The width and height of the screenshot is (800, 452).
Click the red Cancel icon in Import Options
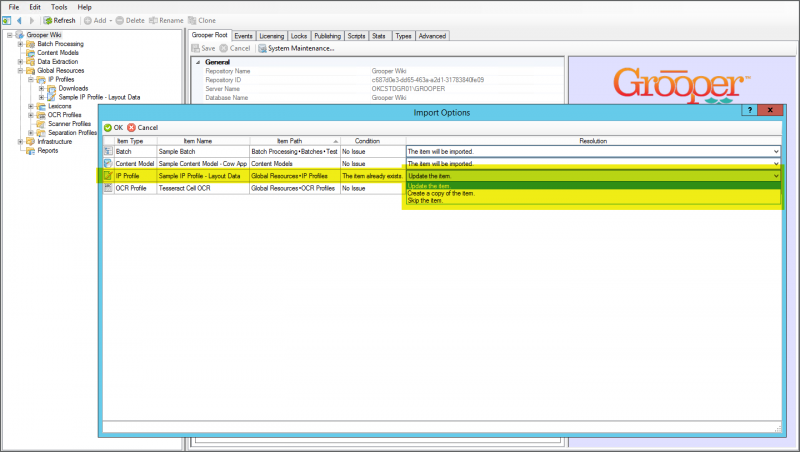pyautogui.click(x=131, y=128)
